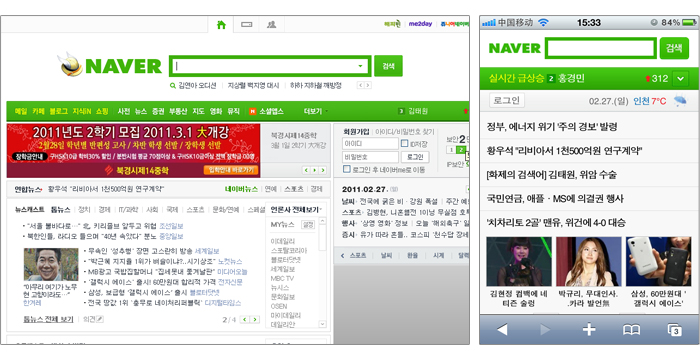
Task: Switch to the IT/과학 newscast tab
Action: (128, 209)
